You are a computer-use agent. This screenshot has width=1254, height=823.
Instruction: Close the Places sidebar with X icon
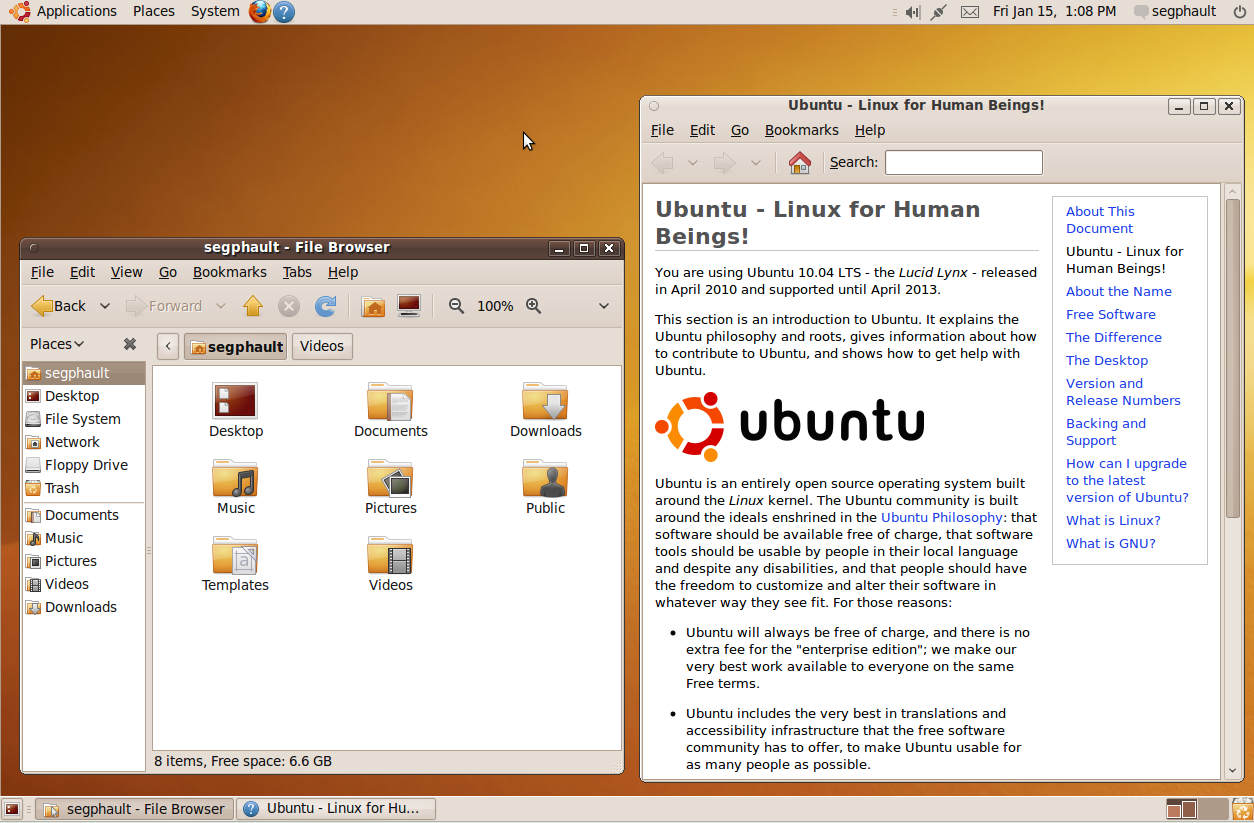coord(130,344)
